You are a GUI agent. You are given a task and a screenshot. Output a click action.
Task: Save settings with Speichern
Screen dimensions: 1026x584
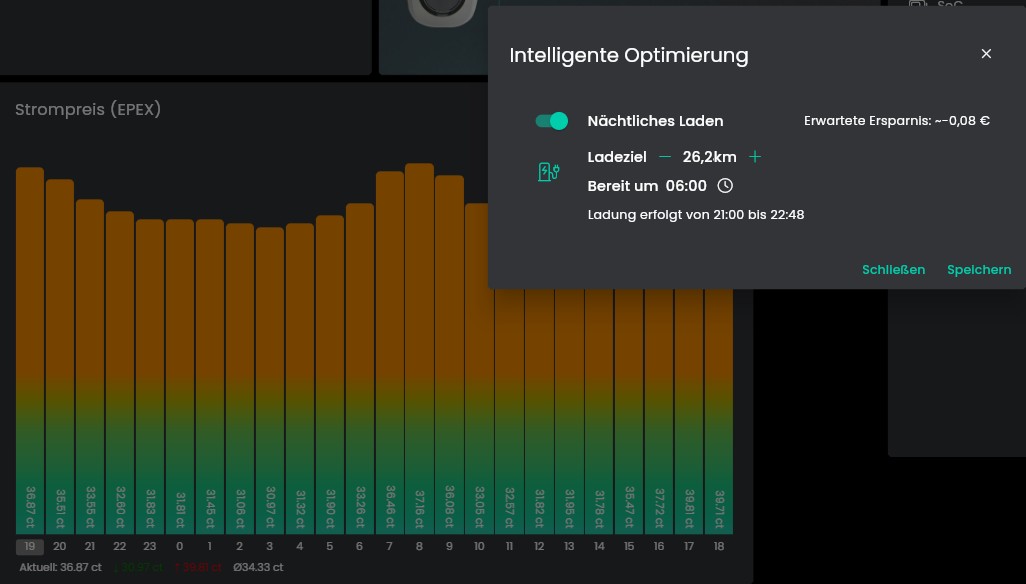coord(978,270)
